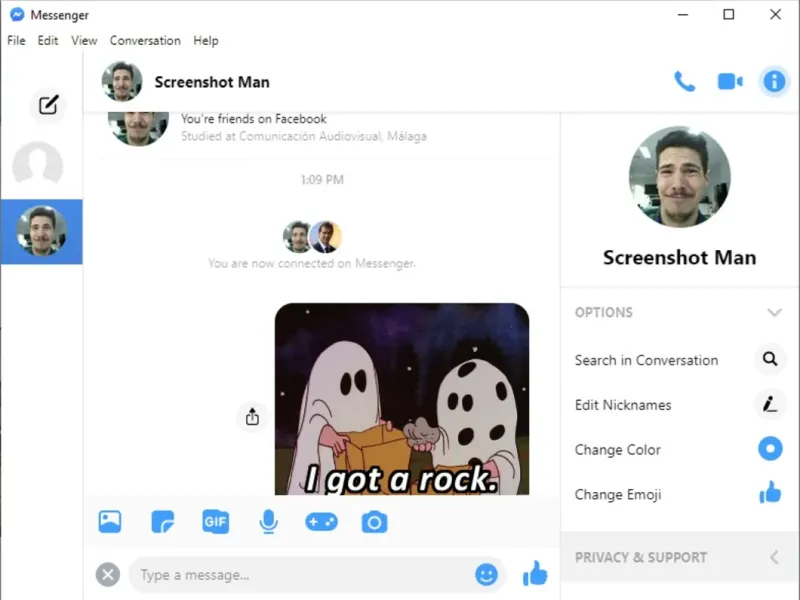Click the I got a rock GIF

[x=402, y=399]
